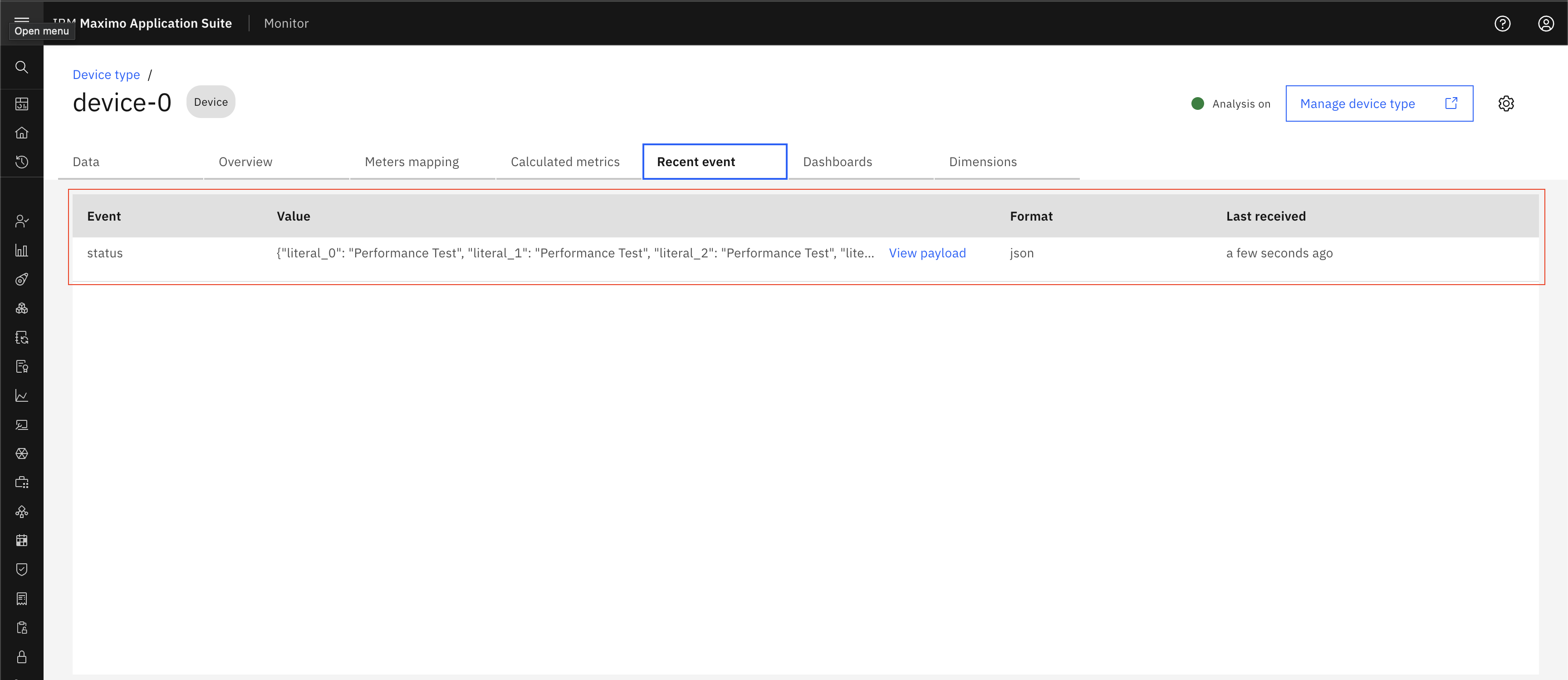The height and width of the screenshot is (680, 1568).
Task: Open the recent history clock icon
Action: pyautogui.click(x=22, y=162)
